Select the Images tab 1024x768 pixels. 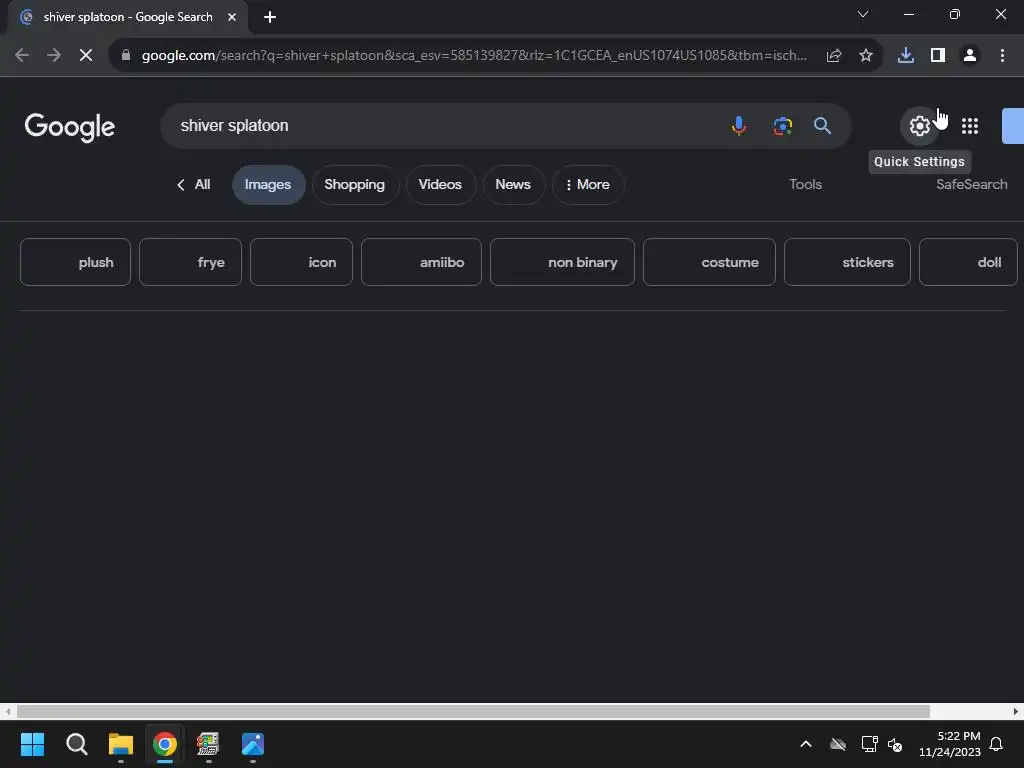(x=268, y=185)
